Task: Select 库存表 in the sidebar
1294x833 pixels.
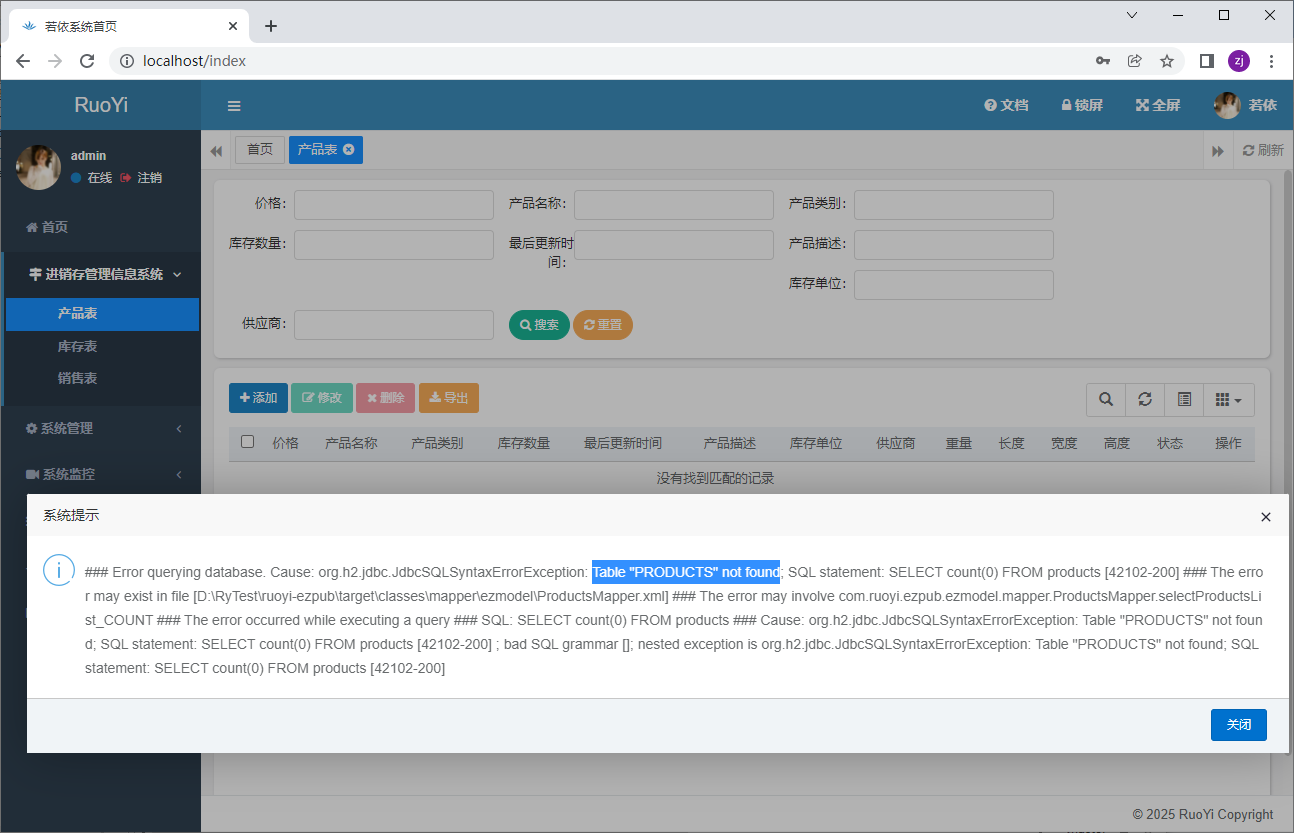Action: 78,346
